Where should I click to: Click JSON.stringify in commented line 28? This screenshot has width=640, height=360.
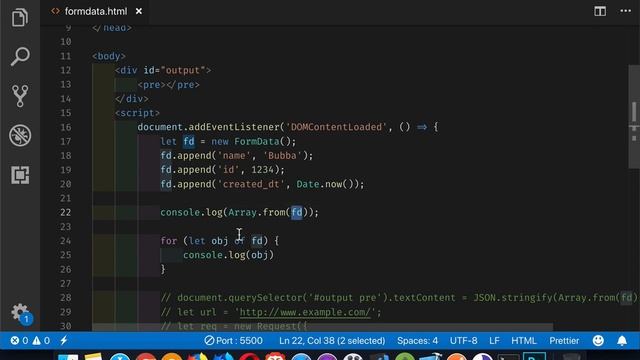(512, 298)
